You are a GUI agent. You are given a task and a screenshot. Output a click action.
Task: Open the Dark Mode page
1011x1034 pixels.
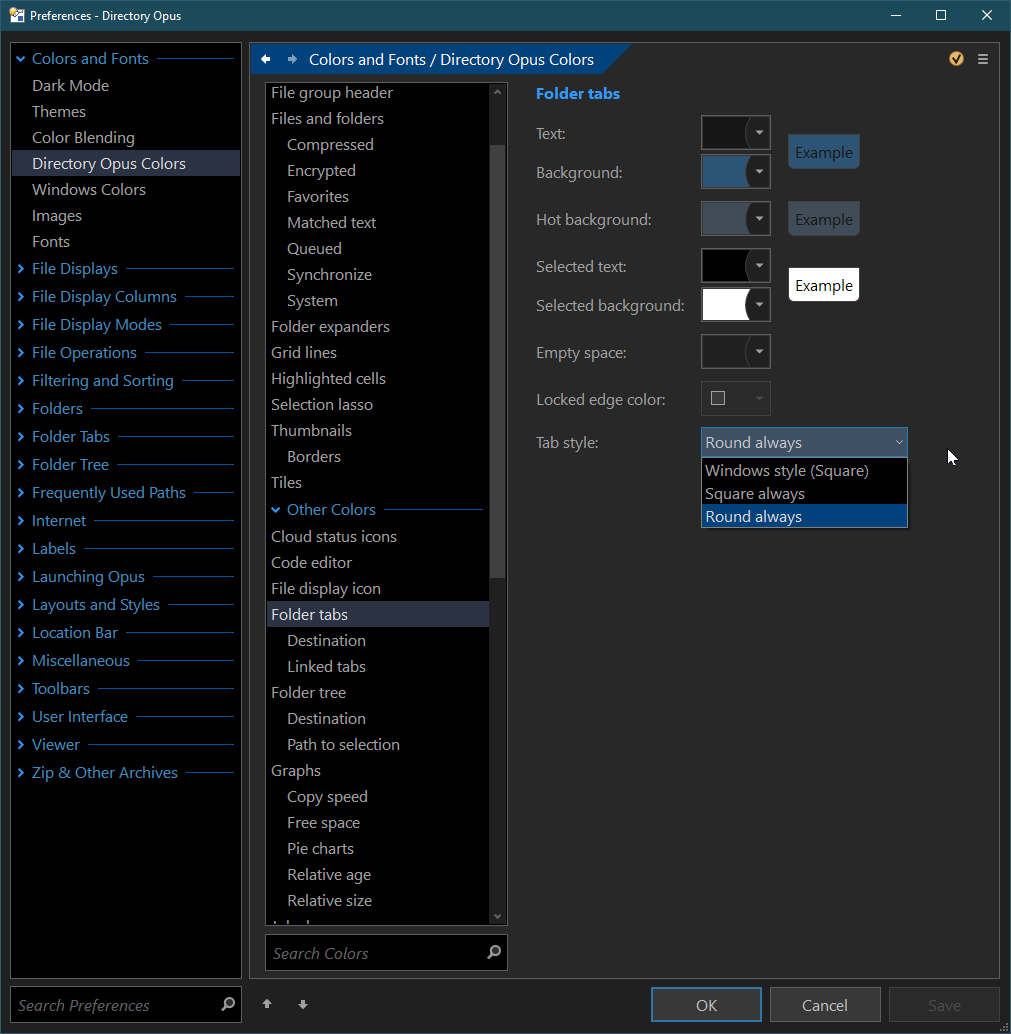pyautogui.click(x=71, y=86)
